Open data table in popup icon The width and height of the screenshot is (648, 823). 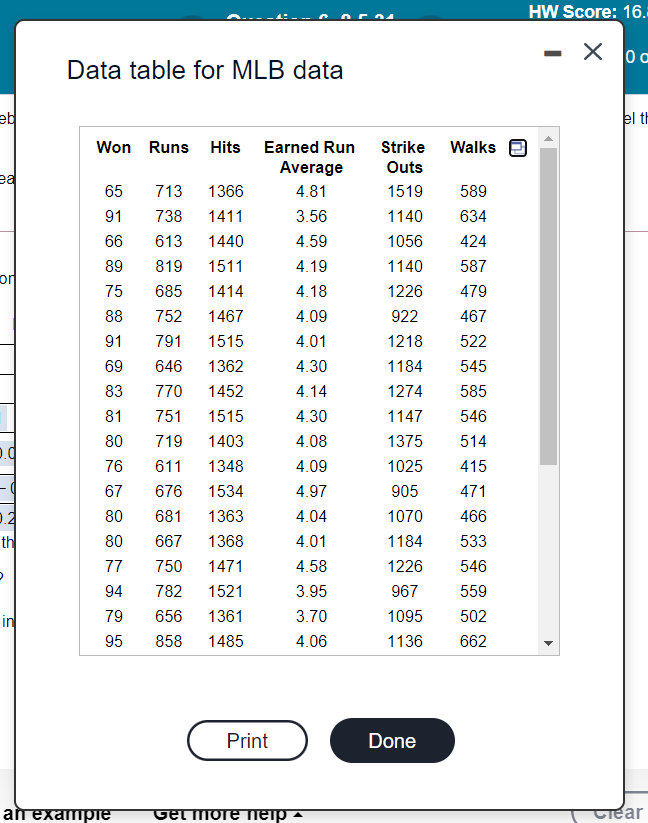pos(518,148)
